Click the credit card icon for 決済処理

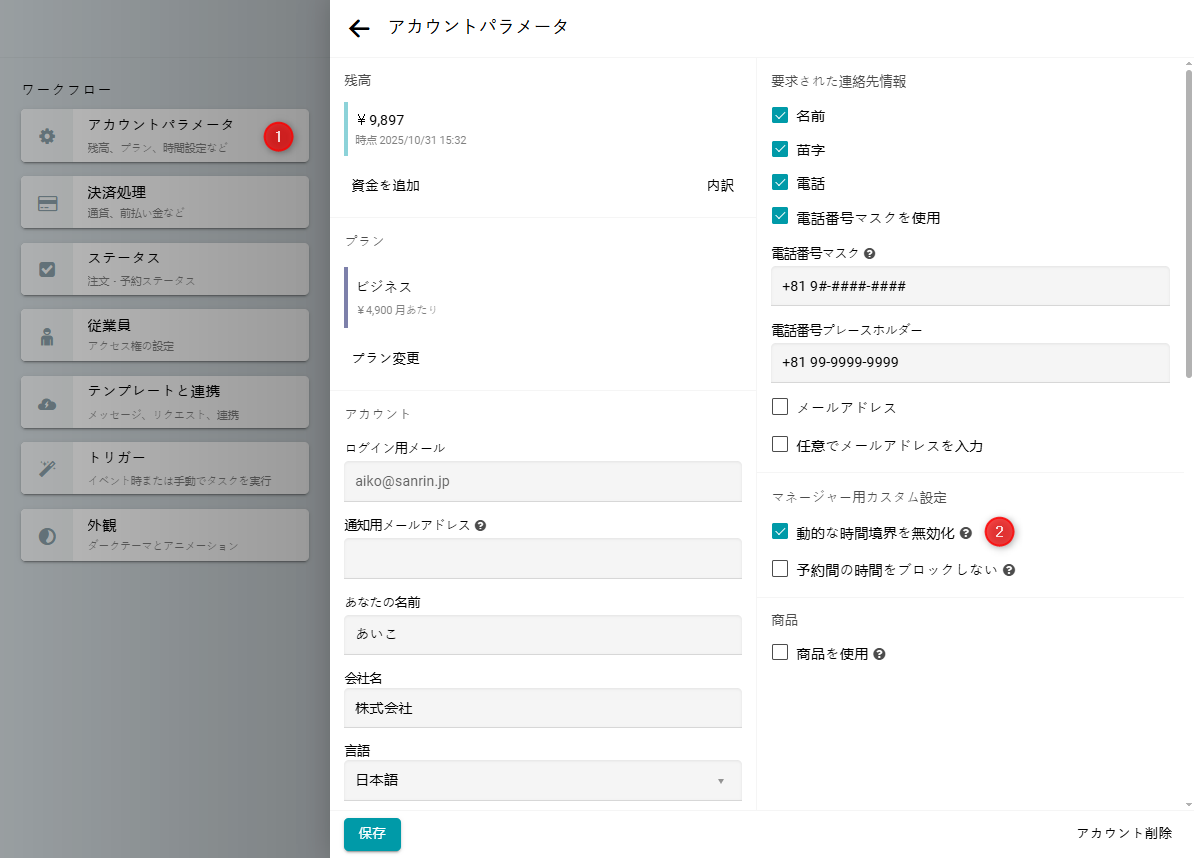click(x=47, y=203)
